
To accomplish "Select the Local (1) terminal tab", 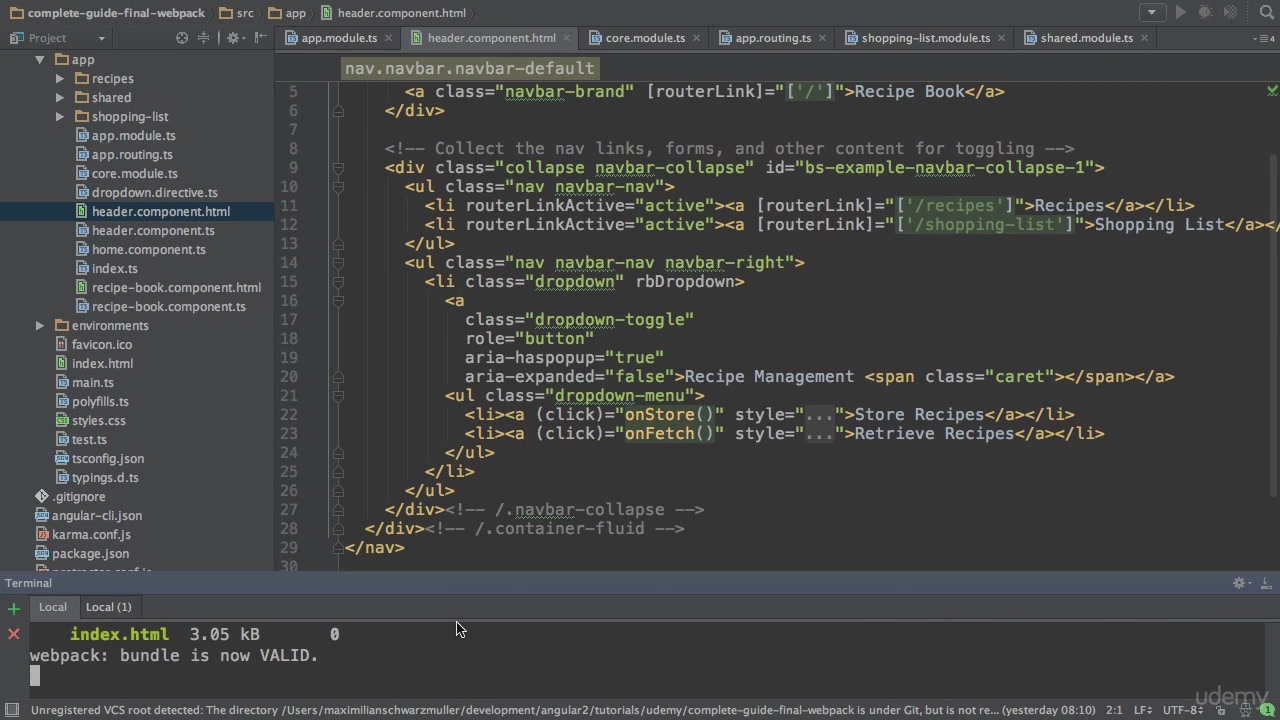I will 109,607.
